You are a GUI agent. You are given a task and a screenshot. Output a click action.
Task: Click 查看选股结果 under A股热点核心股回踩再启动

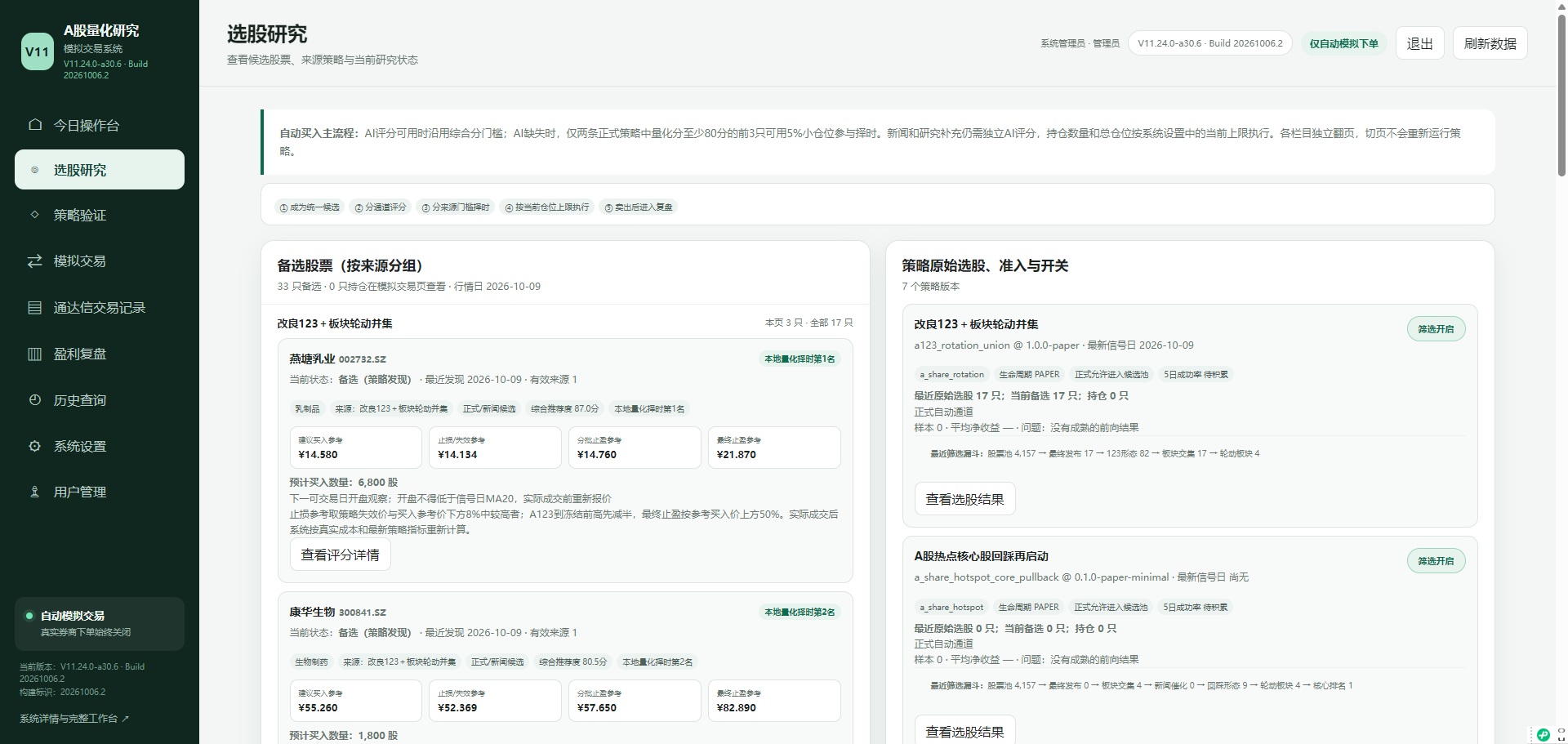coord(964,731)
